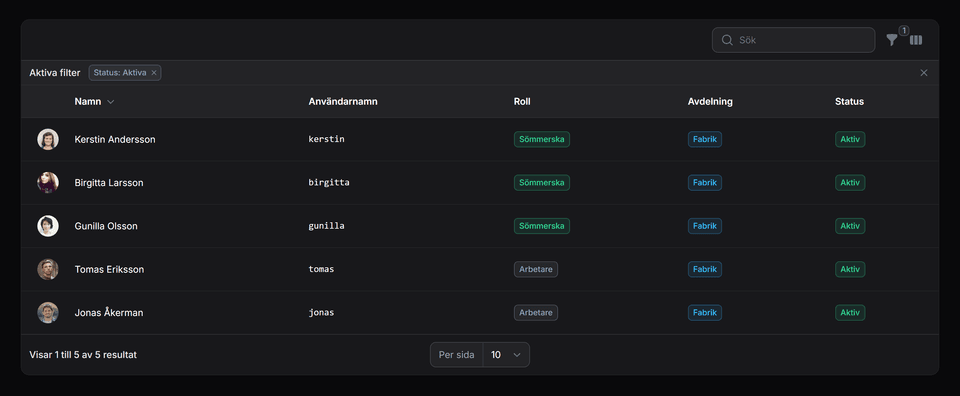The width and height of the screenshot is (960, 396).
Task: Click the Användarnamn column header
Action: (x=343, y=102)
